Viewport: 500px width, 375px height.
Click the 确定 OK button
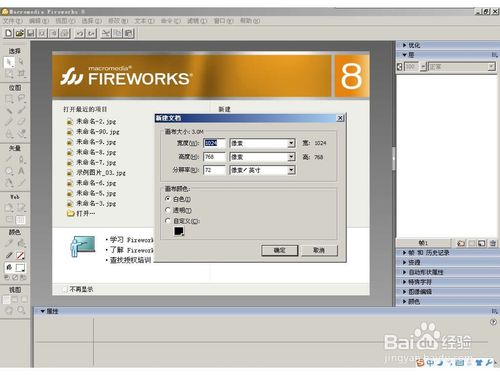pos(279,250)
